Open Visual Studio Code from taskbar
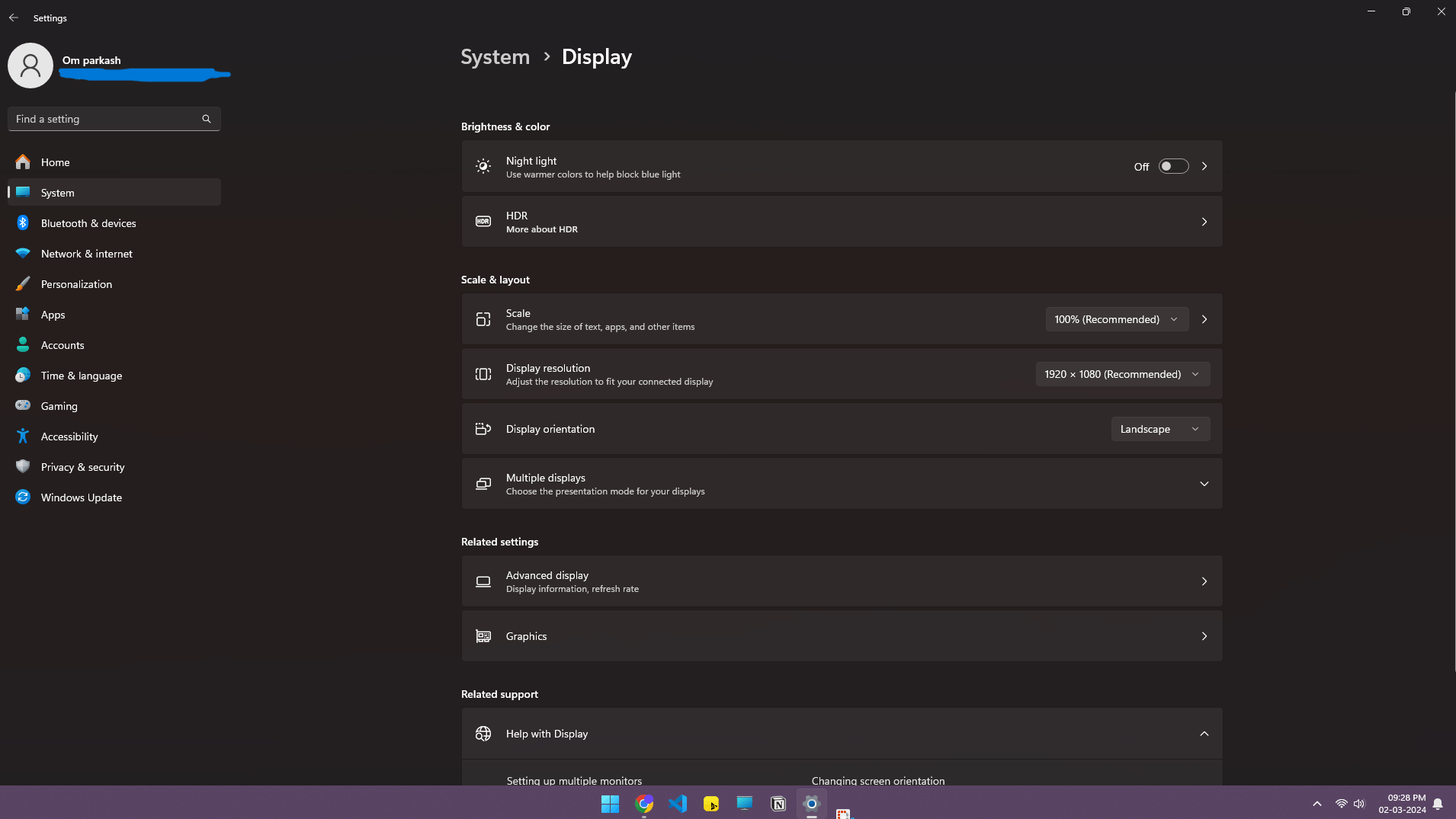The image size is (1456, 819). point(678,804)
